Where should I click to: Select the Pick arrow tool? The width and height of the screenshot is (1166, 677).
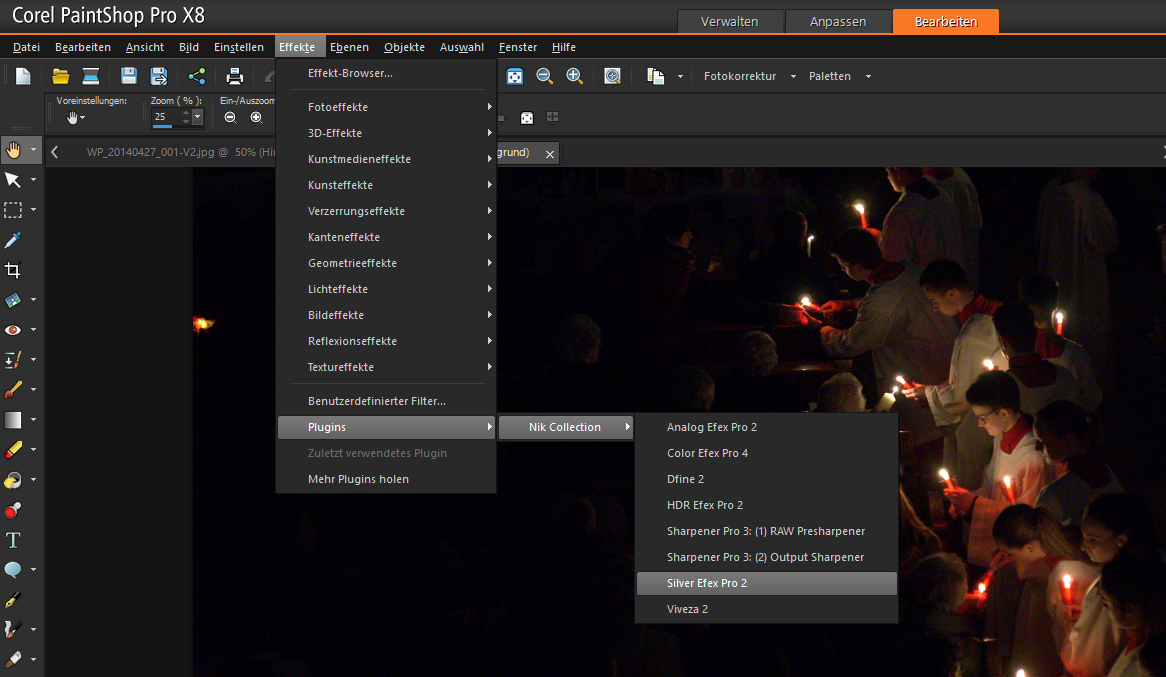click(13, 180)
